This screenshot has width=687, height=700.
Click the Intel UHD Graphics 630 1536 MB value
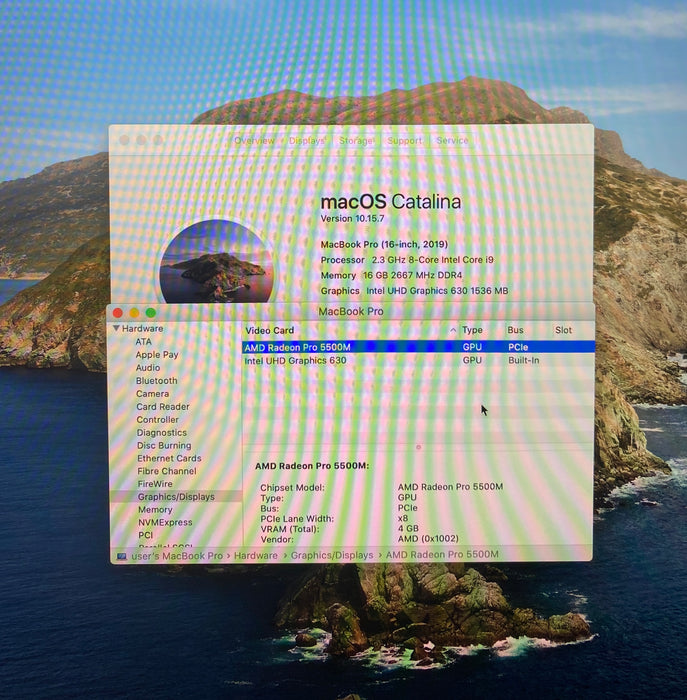pyautogui.click(x=437, y=291)
